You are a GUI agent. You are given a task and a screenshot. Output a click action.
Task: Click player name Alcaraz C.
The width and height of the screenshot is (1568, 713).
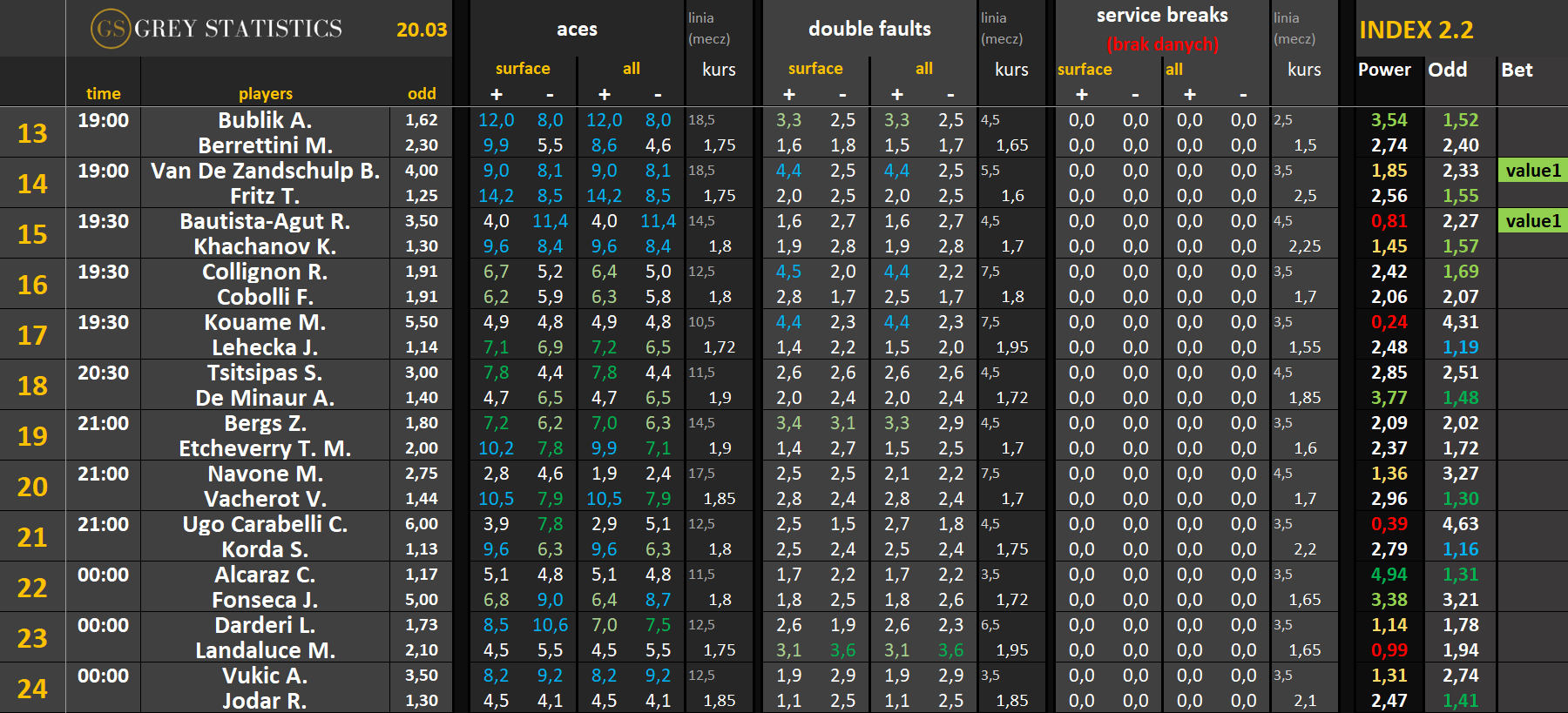(265, 575)
